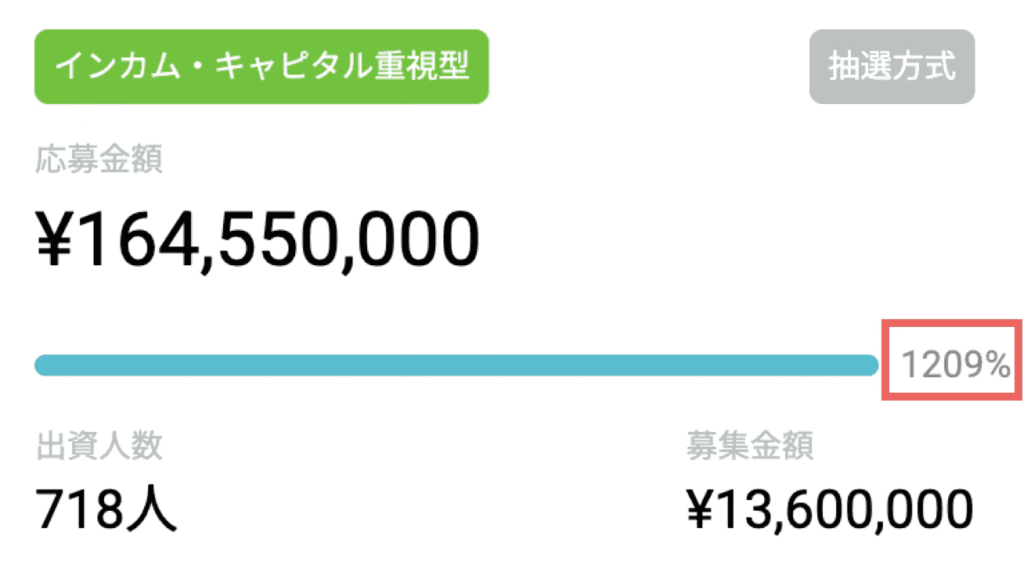1024x568 pixels.
Task: Click the green インカム・キャピタル重視型 tag
Action: 261,67
